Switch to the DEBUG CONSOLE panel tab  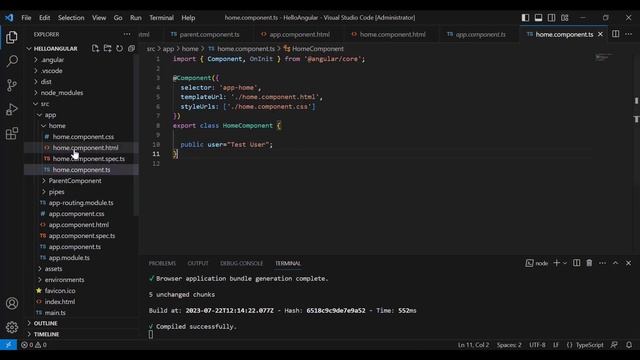[x=241, y=263]
